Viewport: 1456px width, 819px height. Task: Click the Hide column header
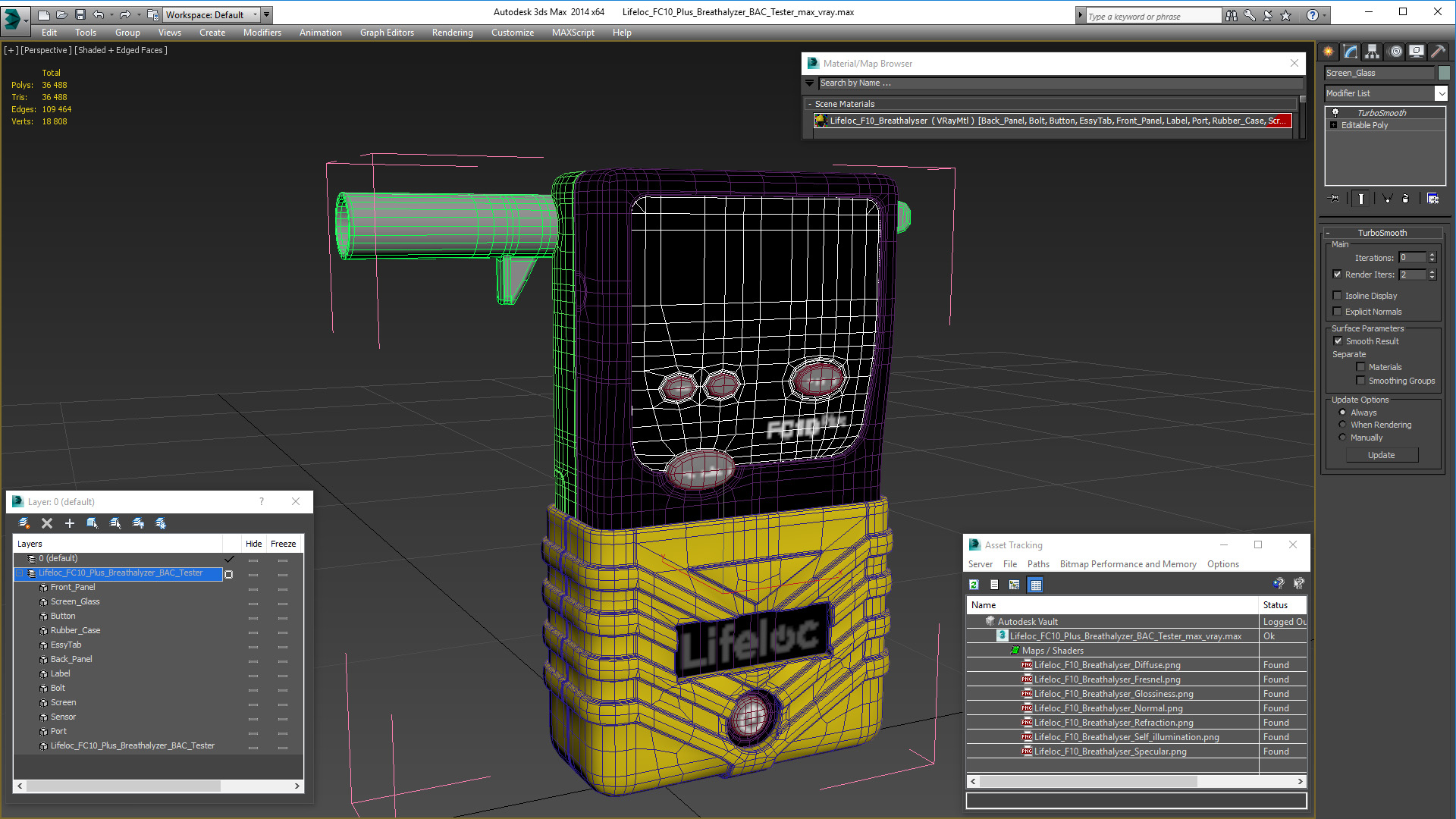coord(253,544)
